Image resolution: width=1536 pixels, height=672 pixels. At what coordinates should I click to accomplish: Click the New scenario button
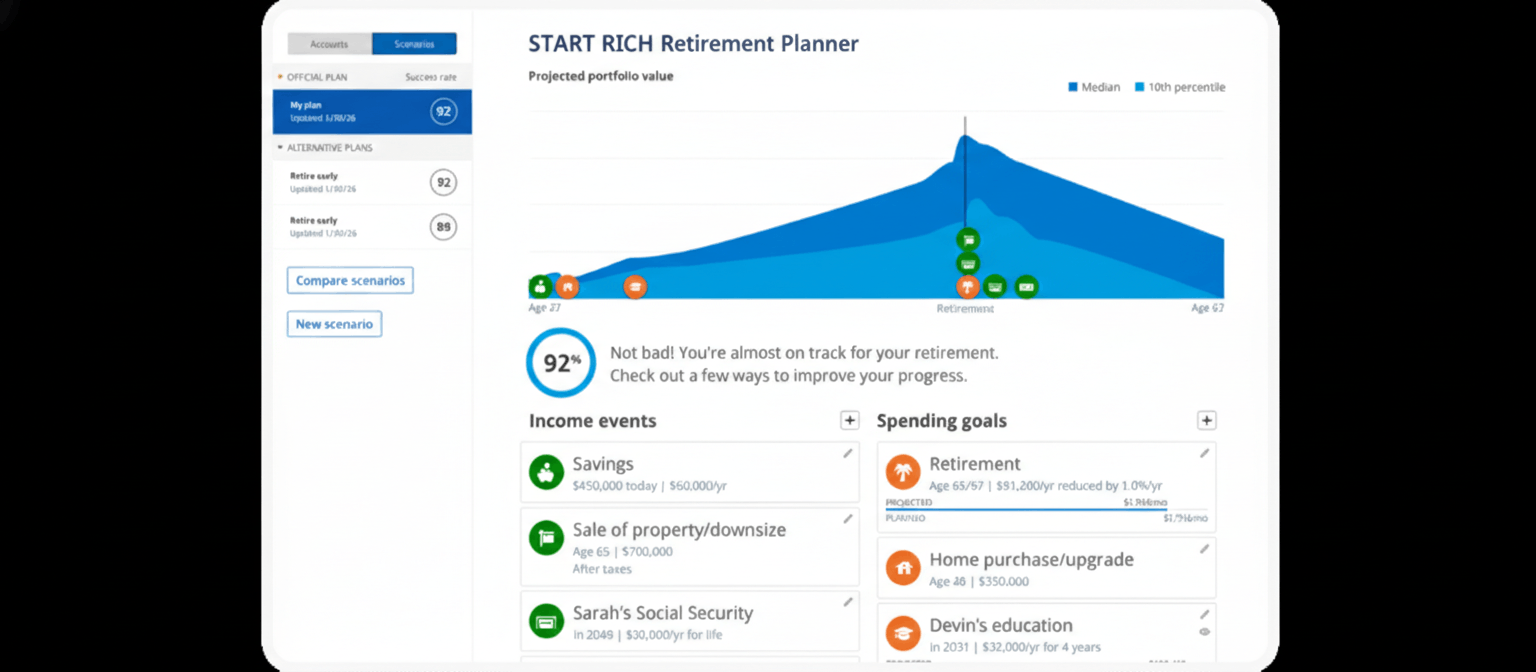[334, 324]
